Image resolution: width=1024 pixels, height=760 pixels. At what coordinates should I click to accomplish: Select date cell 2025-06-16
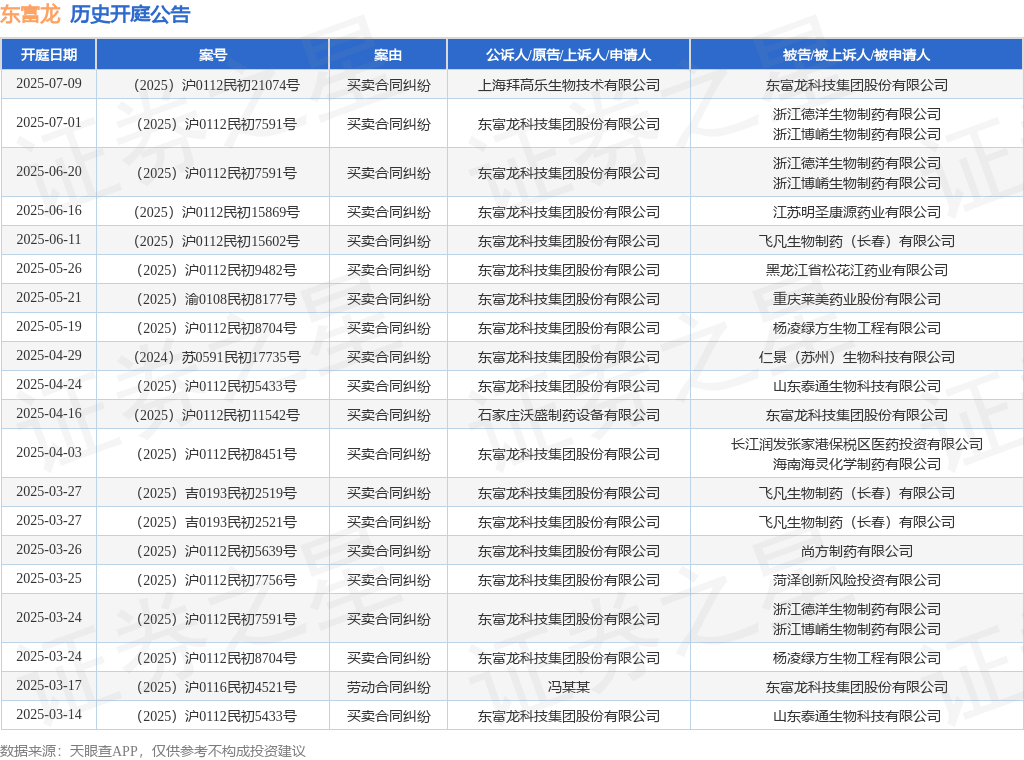pyautogui.click(x=49, y=210)
